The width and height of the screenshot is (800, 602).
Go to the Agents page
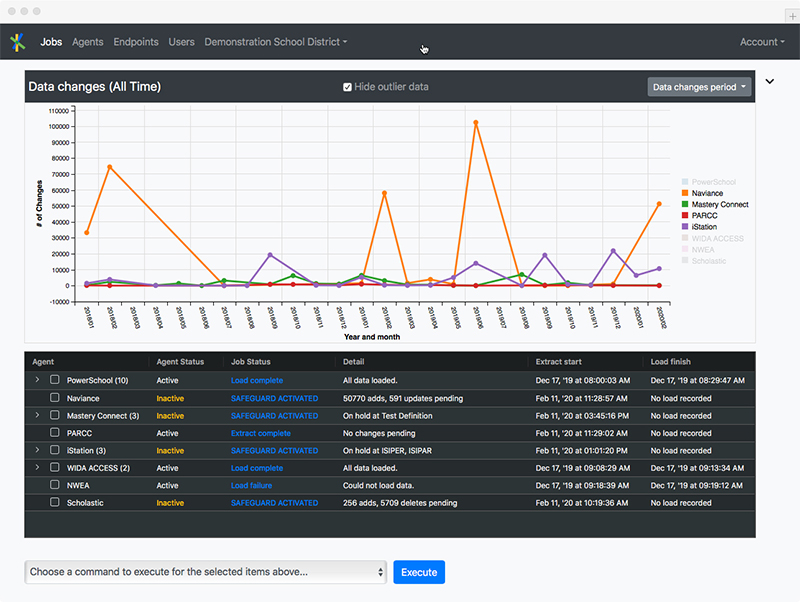pos(88,42)
